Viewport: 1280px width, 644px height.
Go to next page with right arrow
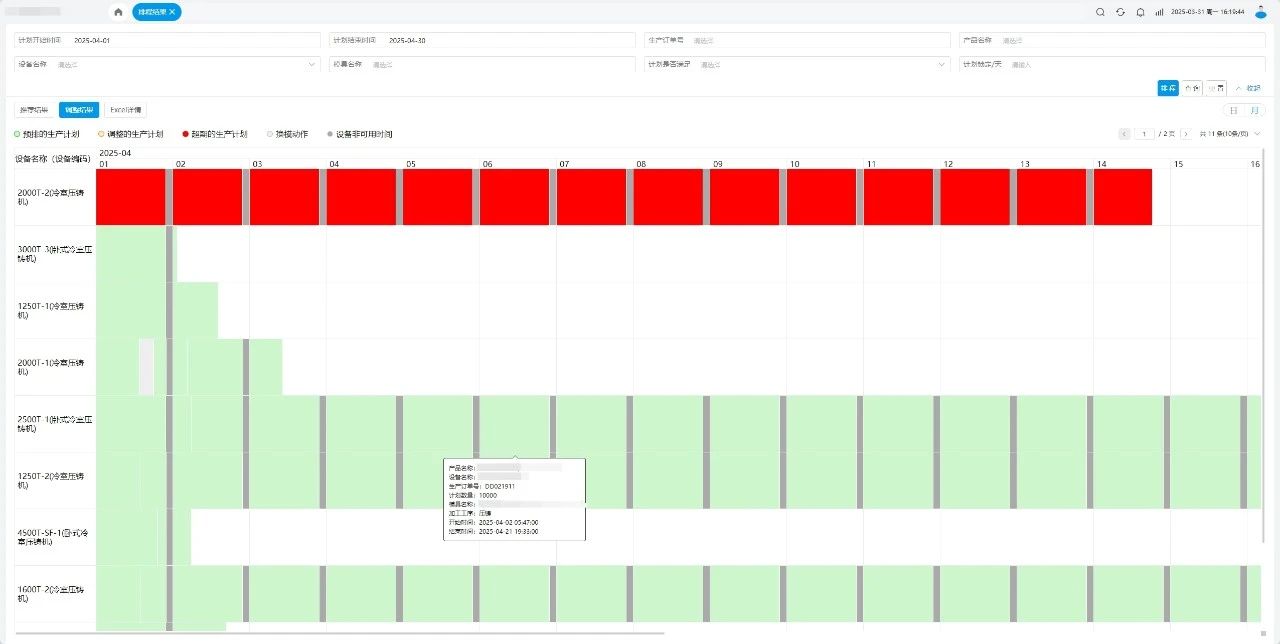pyautogui.click(x=1186, y=134)
